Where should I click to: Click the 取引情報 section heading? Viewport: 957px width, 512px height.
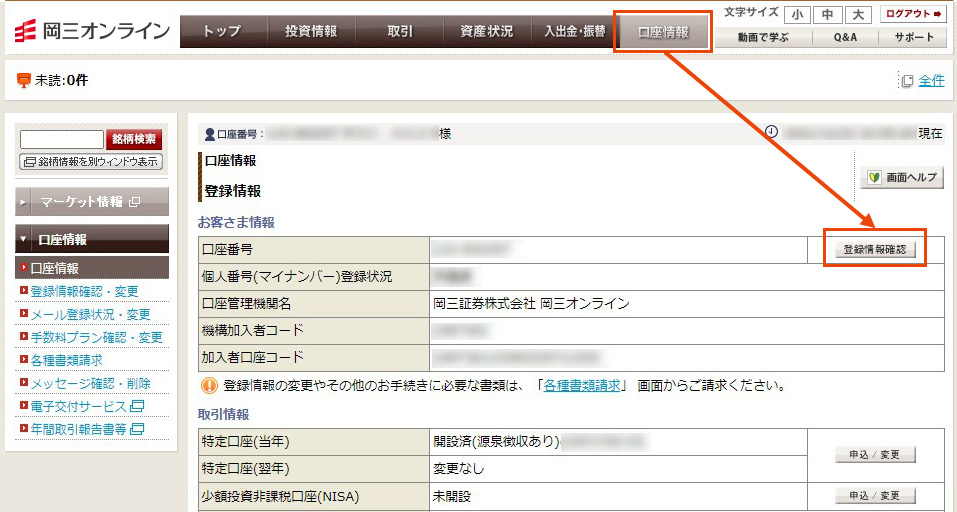223,414
